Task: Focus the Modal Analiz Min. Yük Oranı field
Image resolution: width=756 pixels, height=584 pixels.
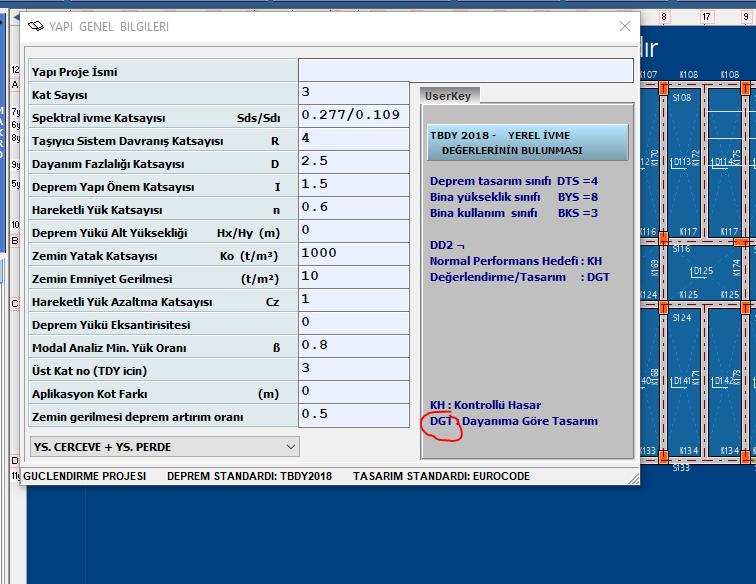Action: click(x=353, y=346)
